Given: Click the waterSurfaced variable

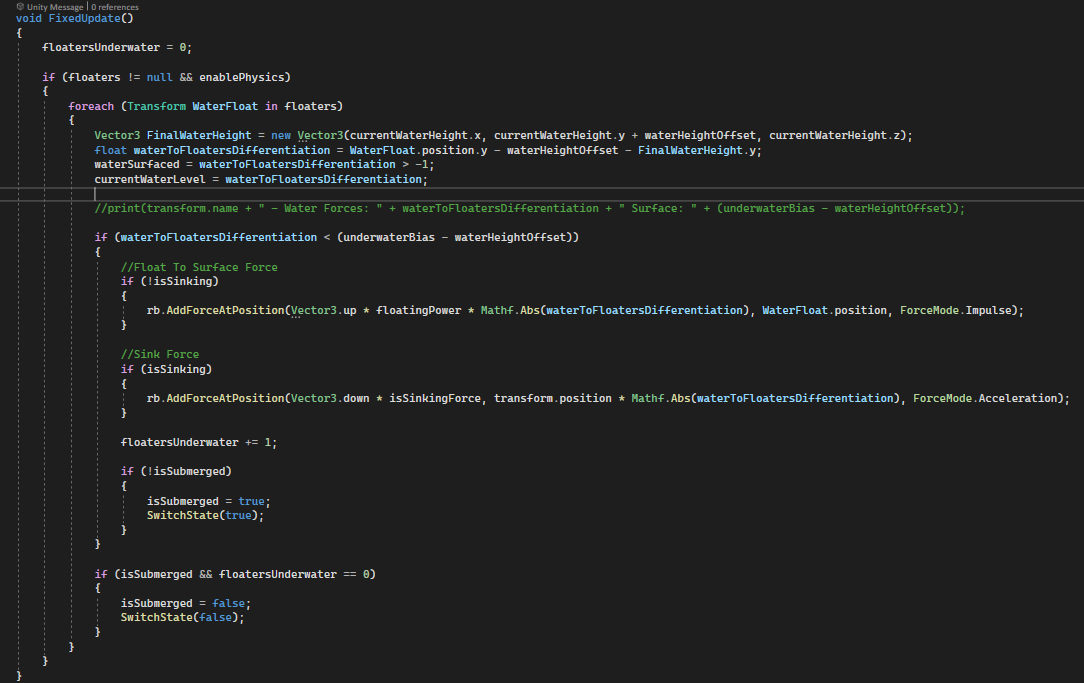Looking at the screenshot, I should click(137, 165).
